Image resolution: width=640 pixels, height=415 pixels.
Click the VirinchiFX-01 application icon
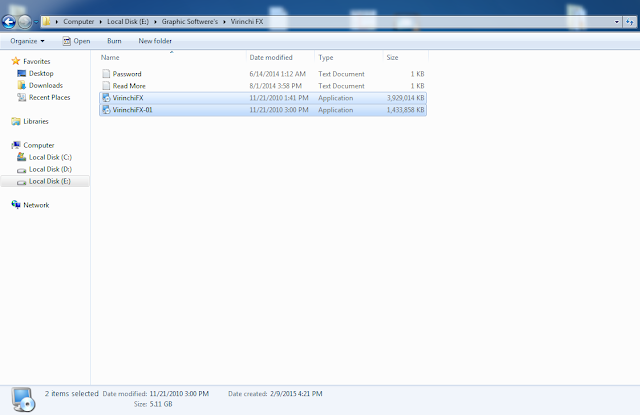pos(106,110)
